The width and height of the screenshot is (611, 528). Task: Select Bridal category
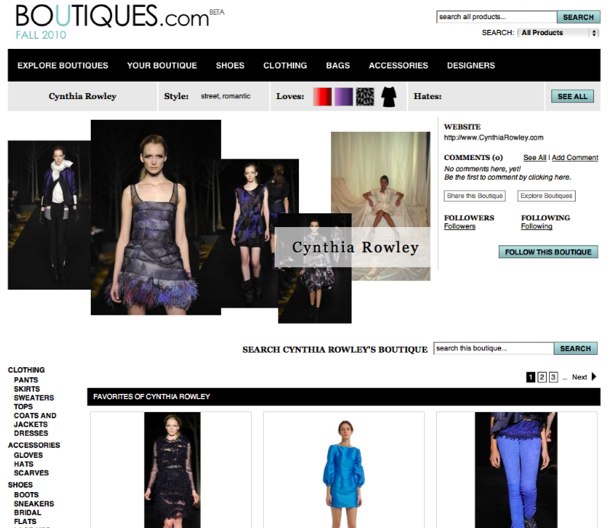[x=27, y=512]
